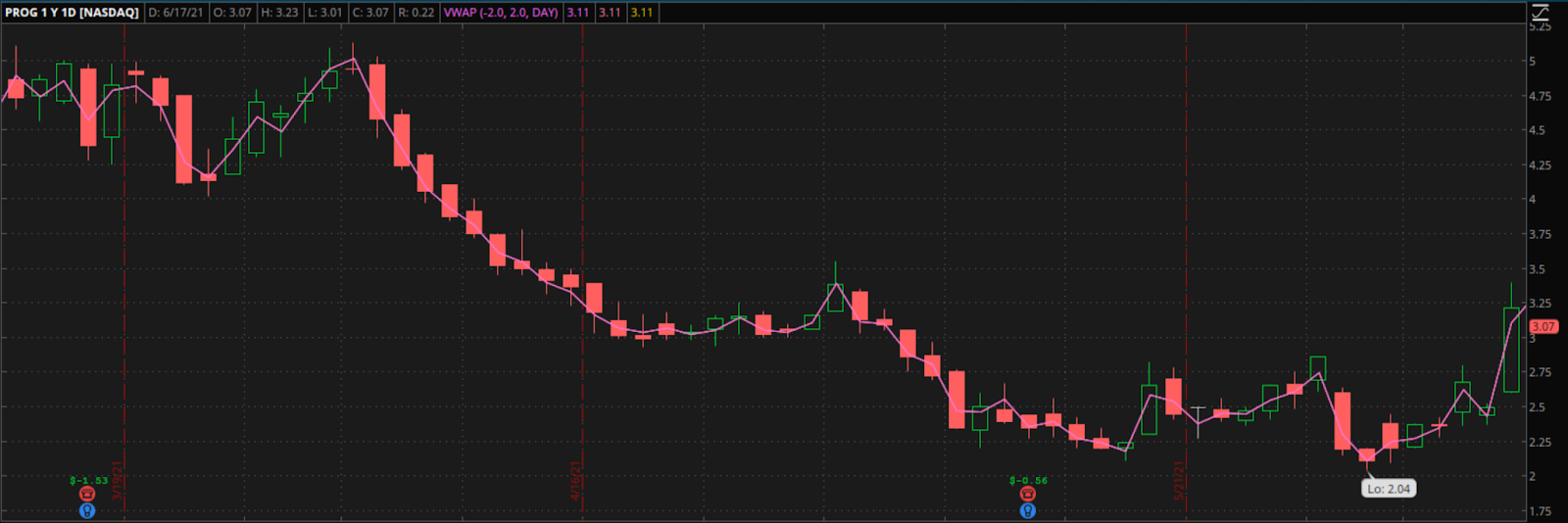1568x523 pixels.
Task: Click the magenta 3.11 VWAP value
Action: click(x=578, y=13)
